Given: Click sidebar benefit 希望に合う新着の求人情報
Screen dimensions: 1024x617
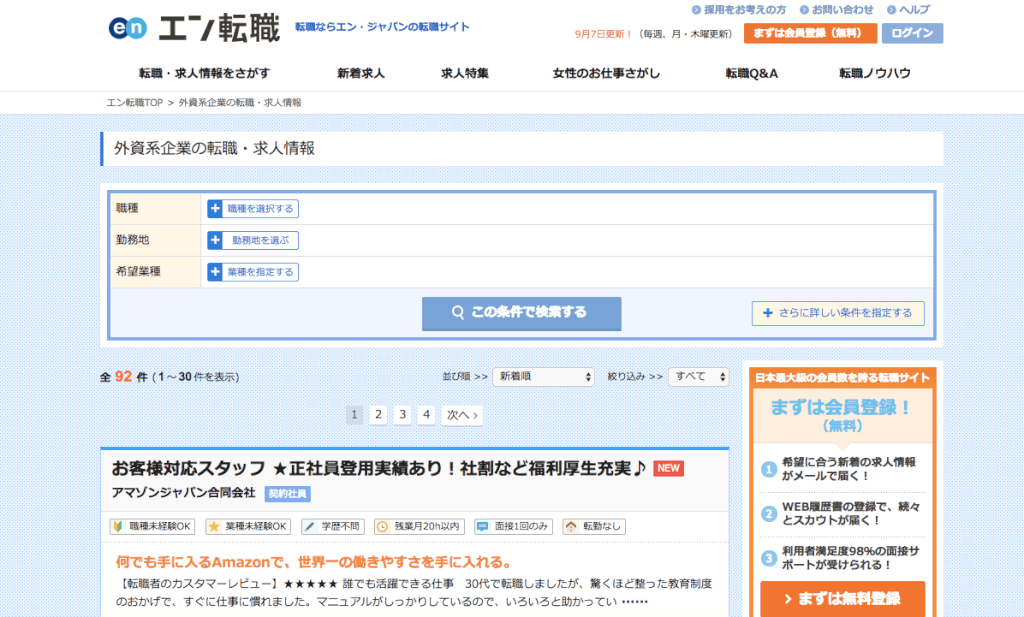Looking at the screenshot, I should (x=849, y=469).
